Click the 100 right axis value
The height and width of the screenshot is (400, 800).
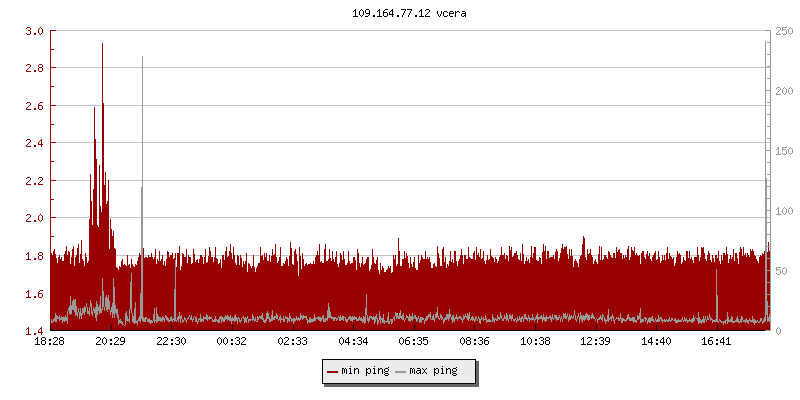[784, 211]
